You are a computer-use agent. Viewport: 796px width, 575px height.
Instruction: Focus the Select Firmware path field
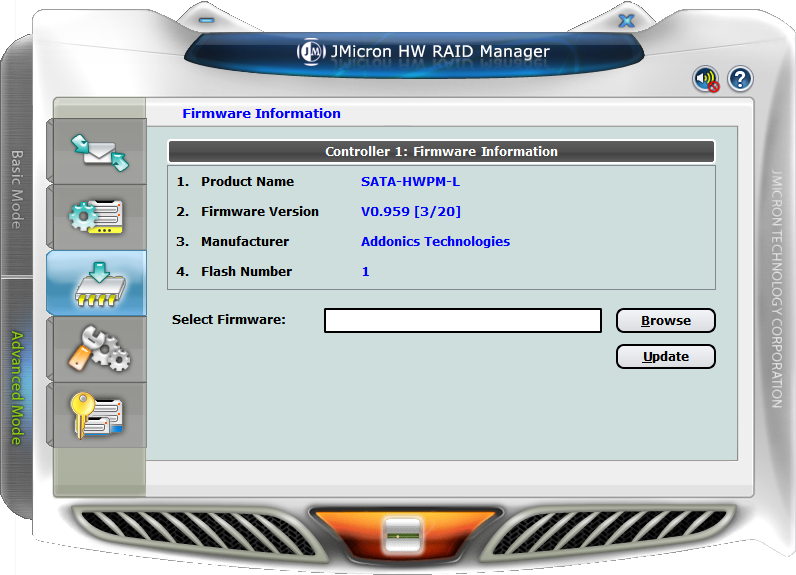[x=462, y=321]
